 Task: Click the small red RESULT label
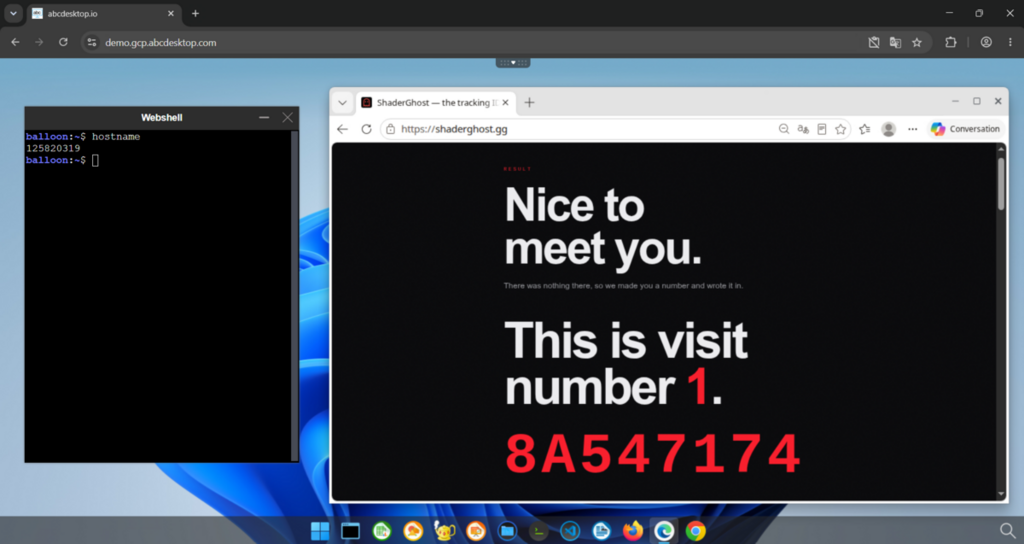point(517,169)
